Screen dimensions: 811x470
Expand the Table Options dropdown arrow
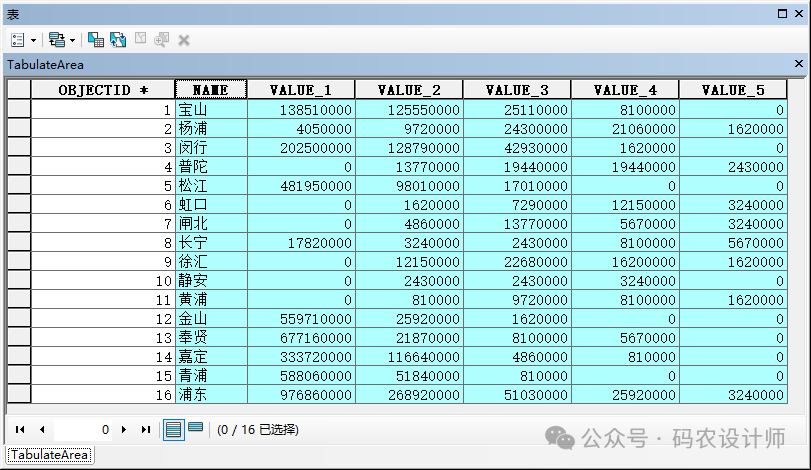[x=33, y=40]
